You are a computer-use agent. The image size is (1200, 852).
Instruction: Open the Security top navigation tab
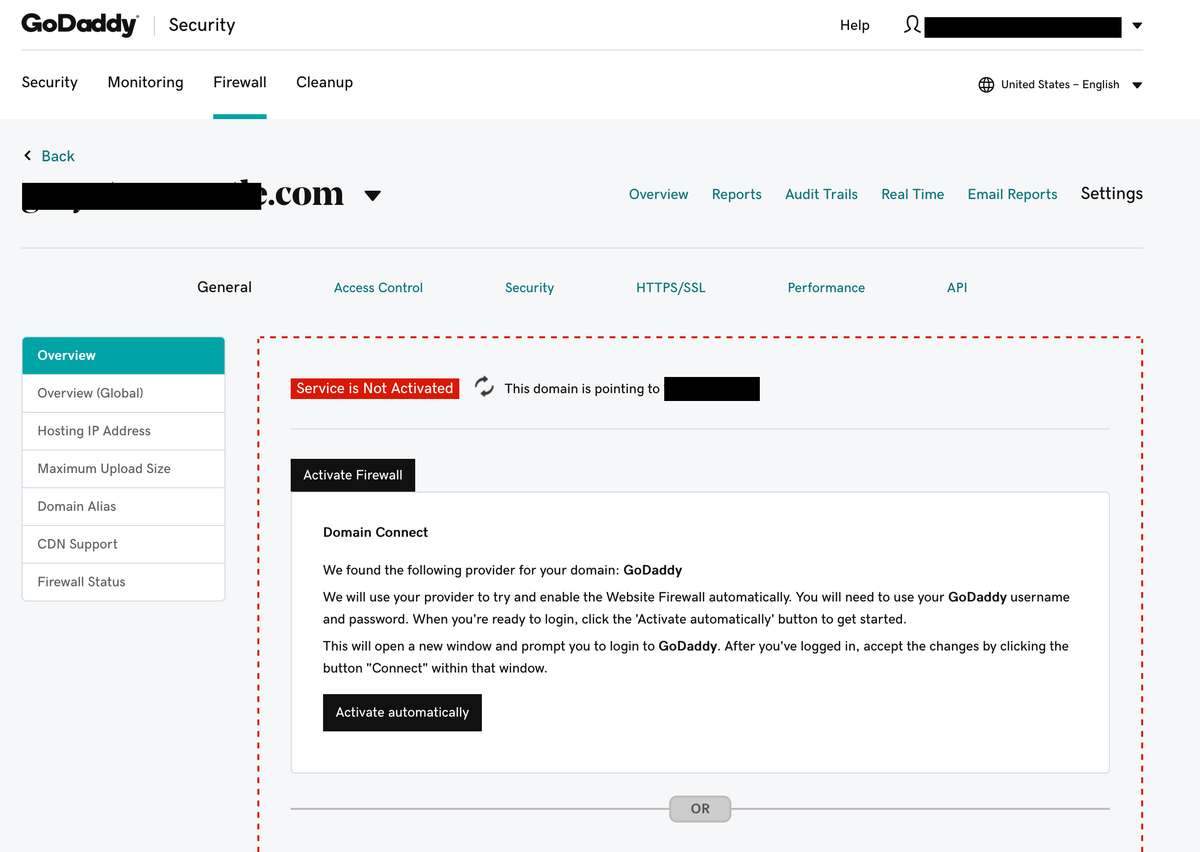click(49, 83)
